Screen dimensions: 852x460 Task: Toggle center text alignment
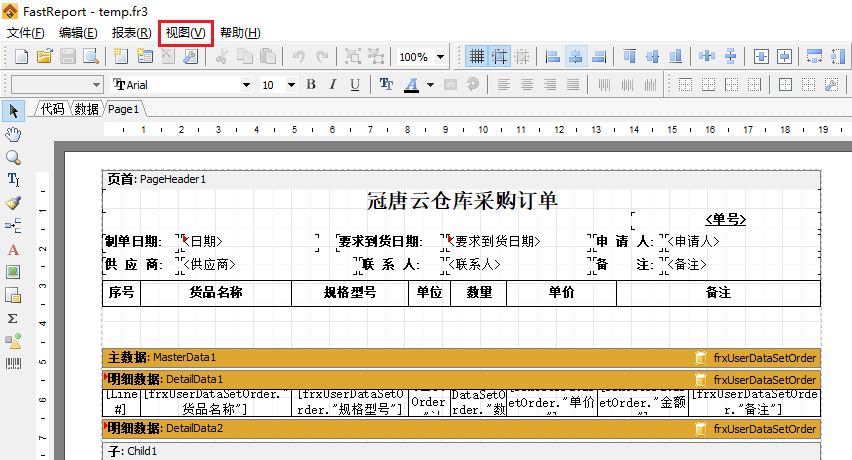tap(527, 85)
